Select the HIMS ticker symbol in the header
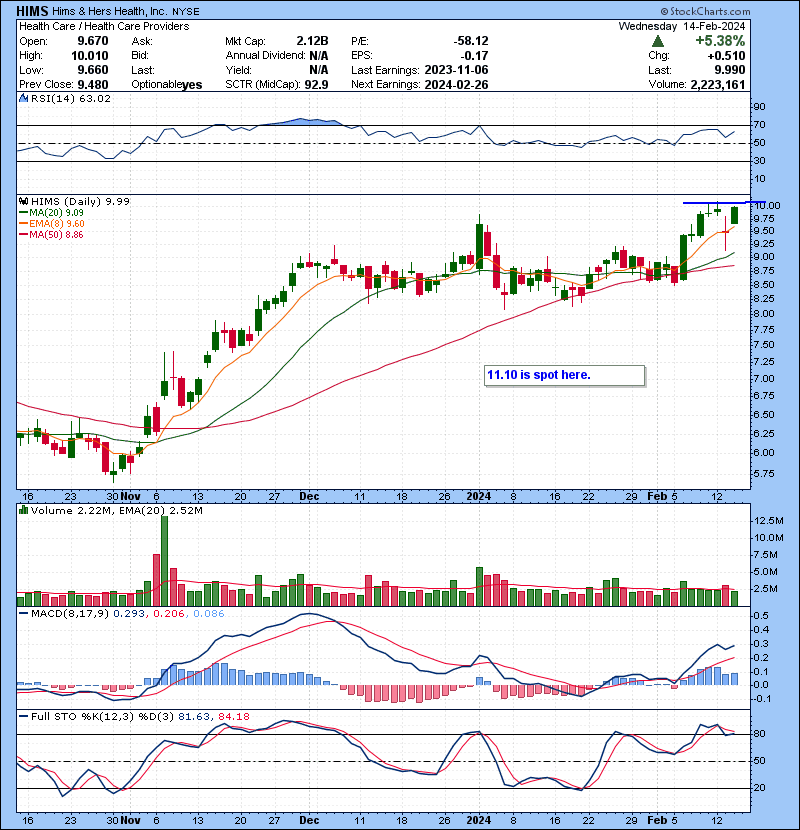The height and width of the screenshot is (830, 800). pyautogui.click(x=32, y=11)
